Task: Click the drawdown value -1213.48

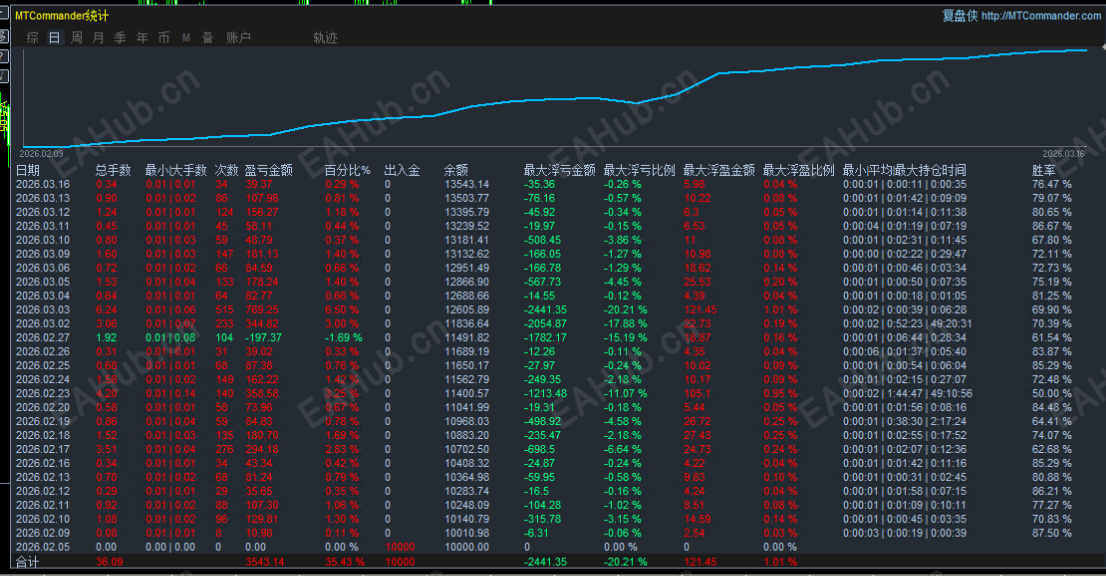Action: tap(545, 393)
